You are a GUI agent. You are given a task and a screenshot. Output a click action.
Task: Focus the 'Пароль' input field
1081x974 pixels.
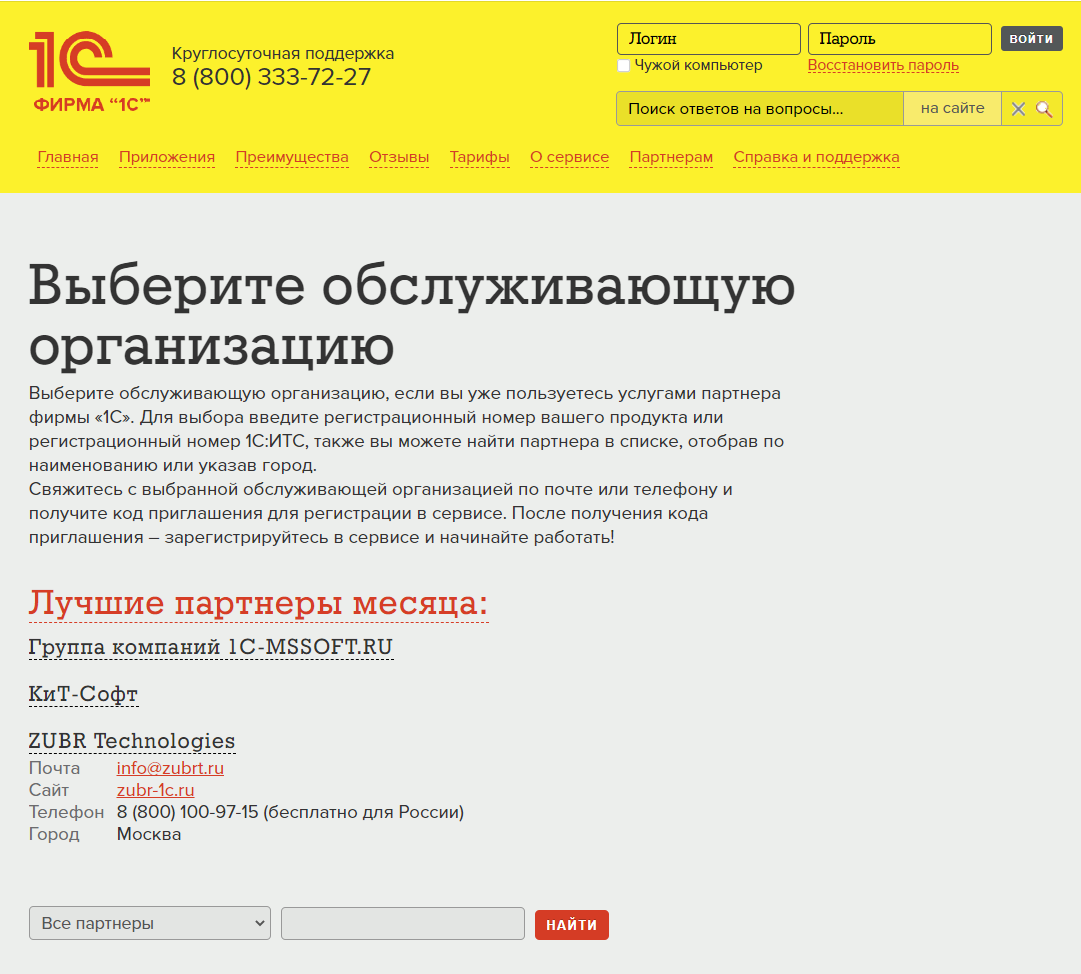coord(900,39)
